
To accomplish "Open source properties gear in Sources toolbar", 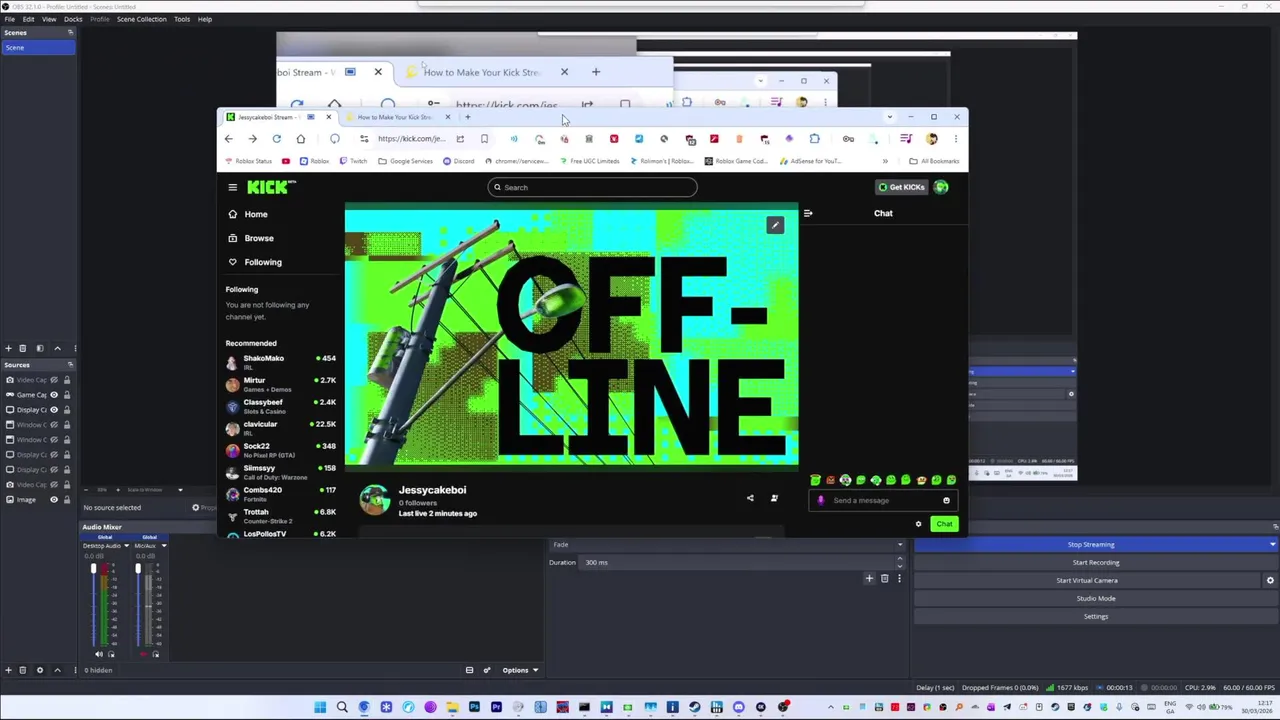I will [x=40, y=670].
